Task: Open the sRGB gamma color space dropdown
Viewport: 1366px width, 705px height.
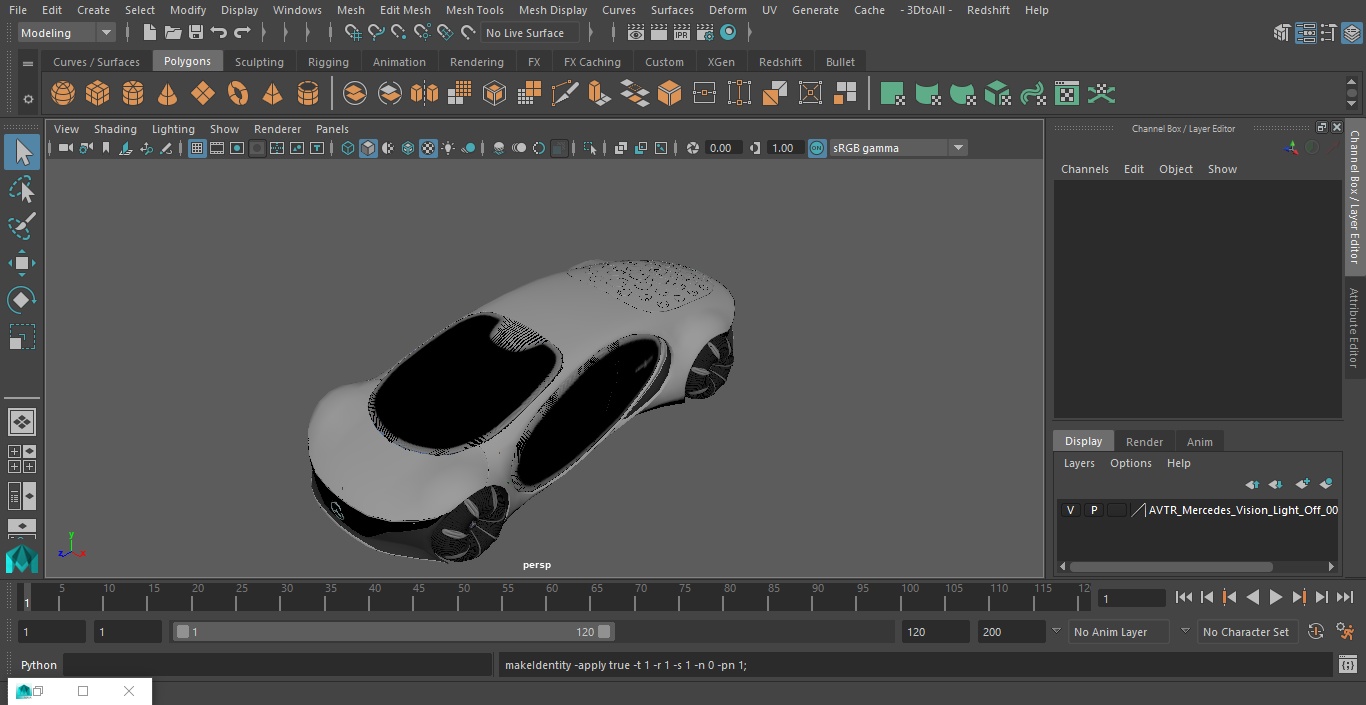Action: [x=957, y=148]
